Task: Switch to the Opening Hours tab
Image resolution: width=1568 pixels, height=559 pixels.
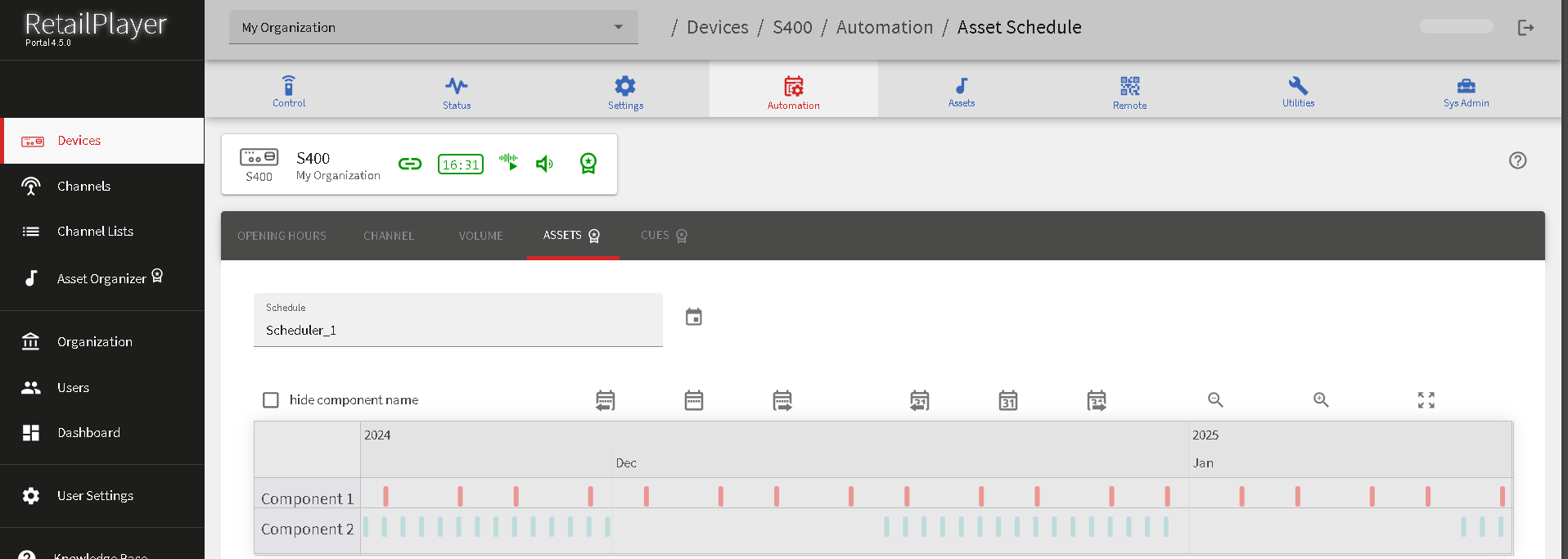Action: click(x=282, y=236)
